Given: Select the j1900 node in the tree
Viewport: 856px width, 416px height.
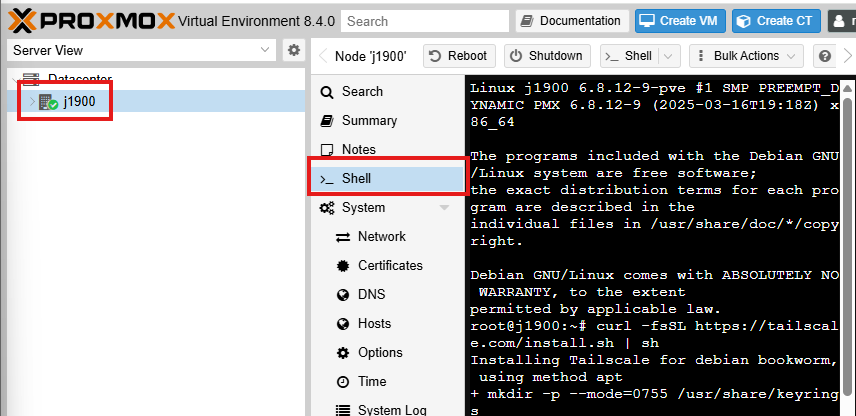Looking at the screenshot, I should [x=156, y=102].
